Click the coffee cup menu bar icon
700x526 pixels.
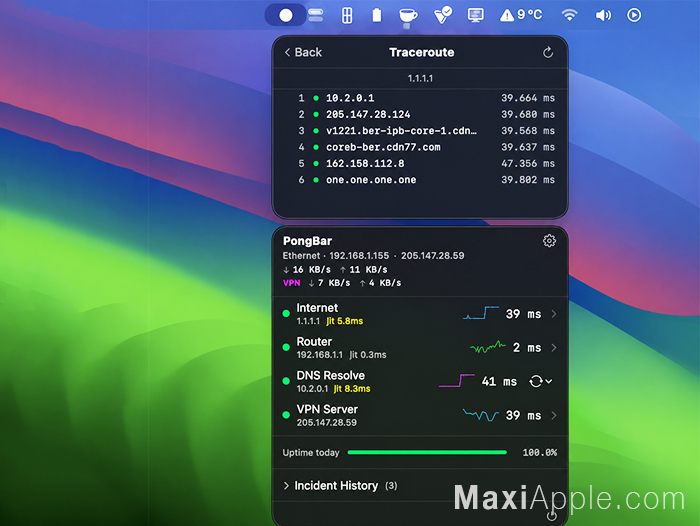point(408,16)
